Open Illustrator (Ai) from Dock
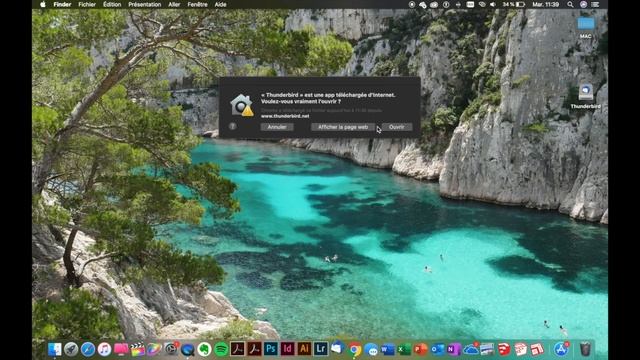 pos(304,349)
